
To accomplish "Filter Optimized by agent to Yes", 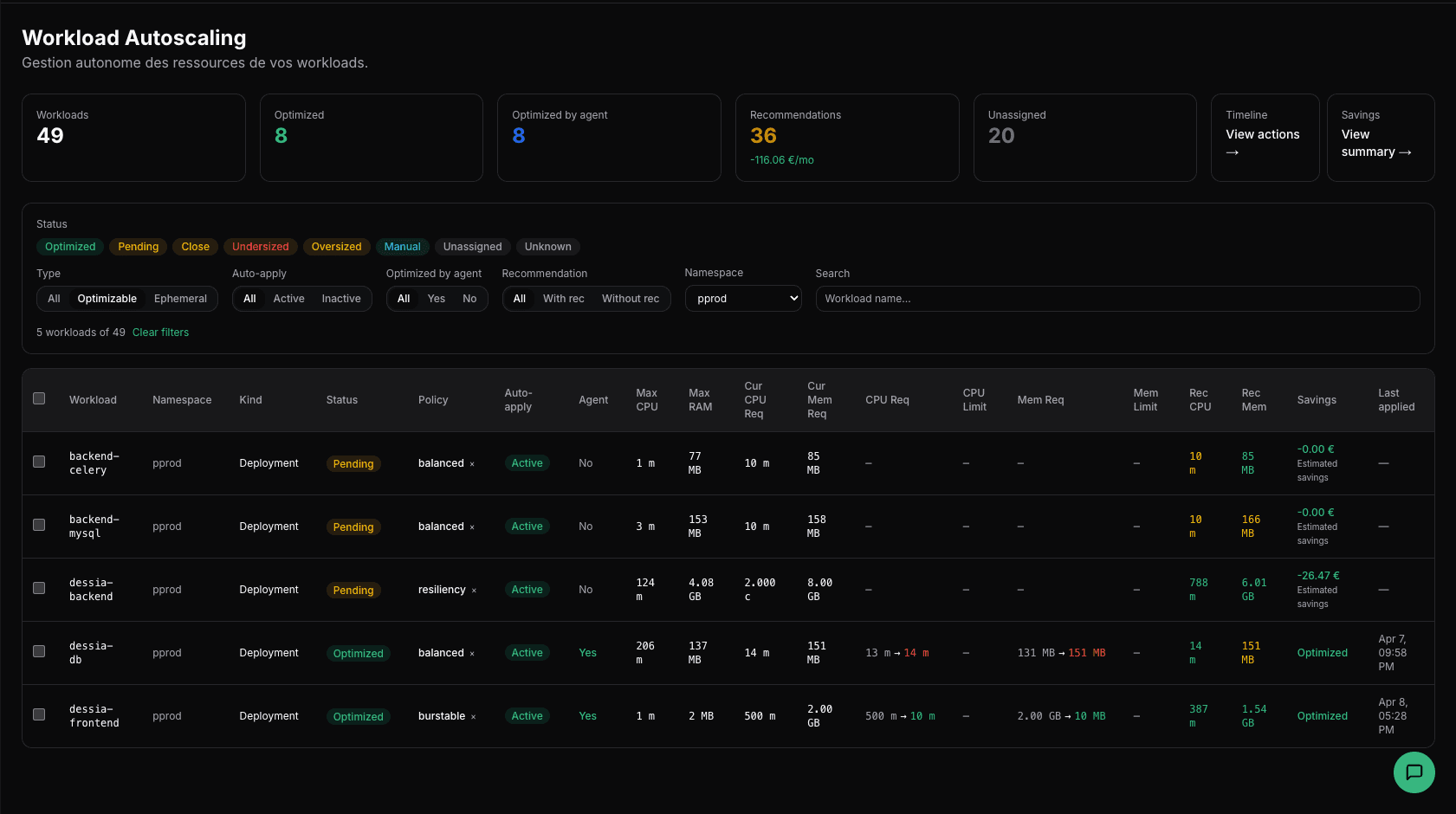I will 436,298.
